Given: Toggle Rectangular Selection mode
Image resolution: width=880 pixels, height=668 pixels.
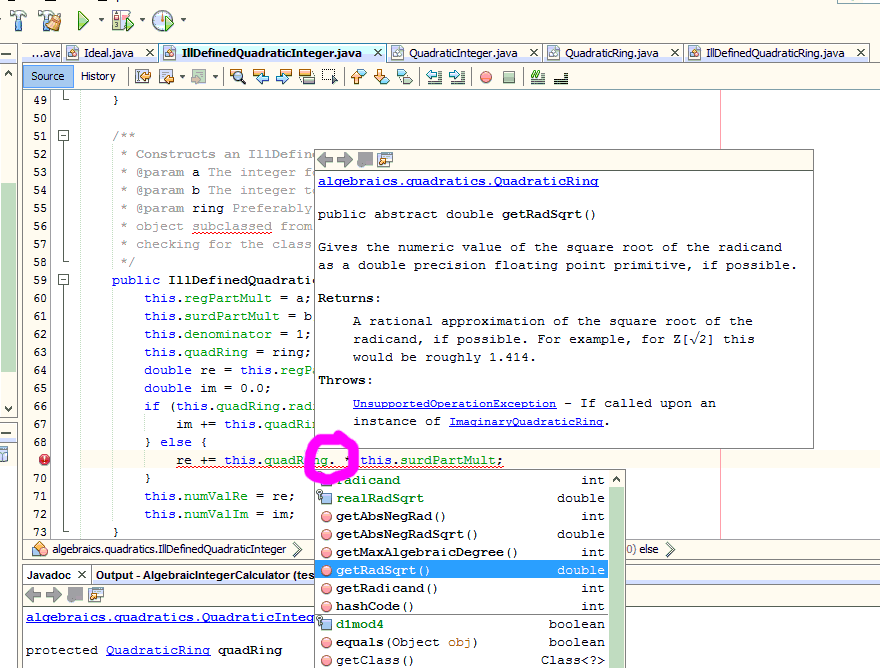Looking at the screenshot, I should pos(328,77).
